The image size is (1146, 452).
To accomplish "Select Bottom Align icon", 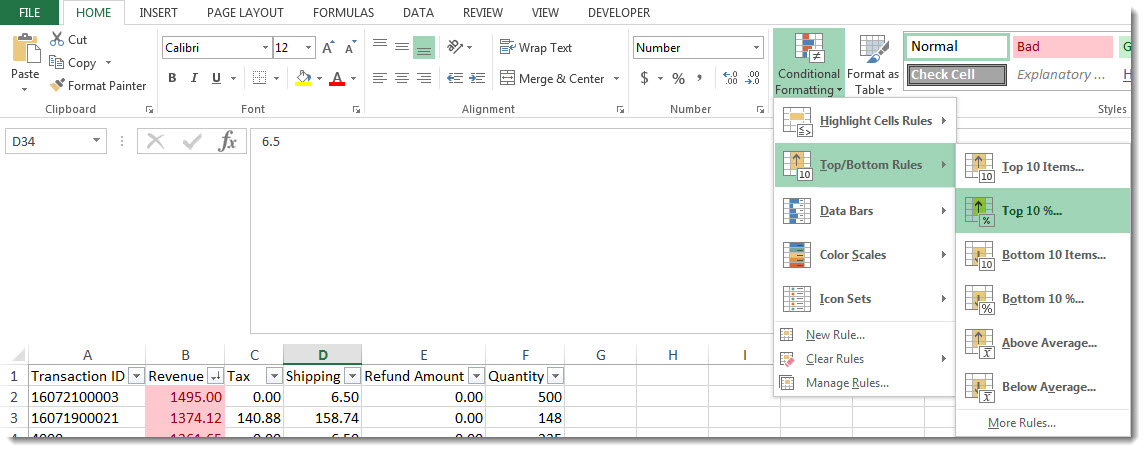I will coord(424,48).
